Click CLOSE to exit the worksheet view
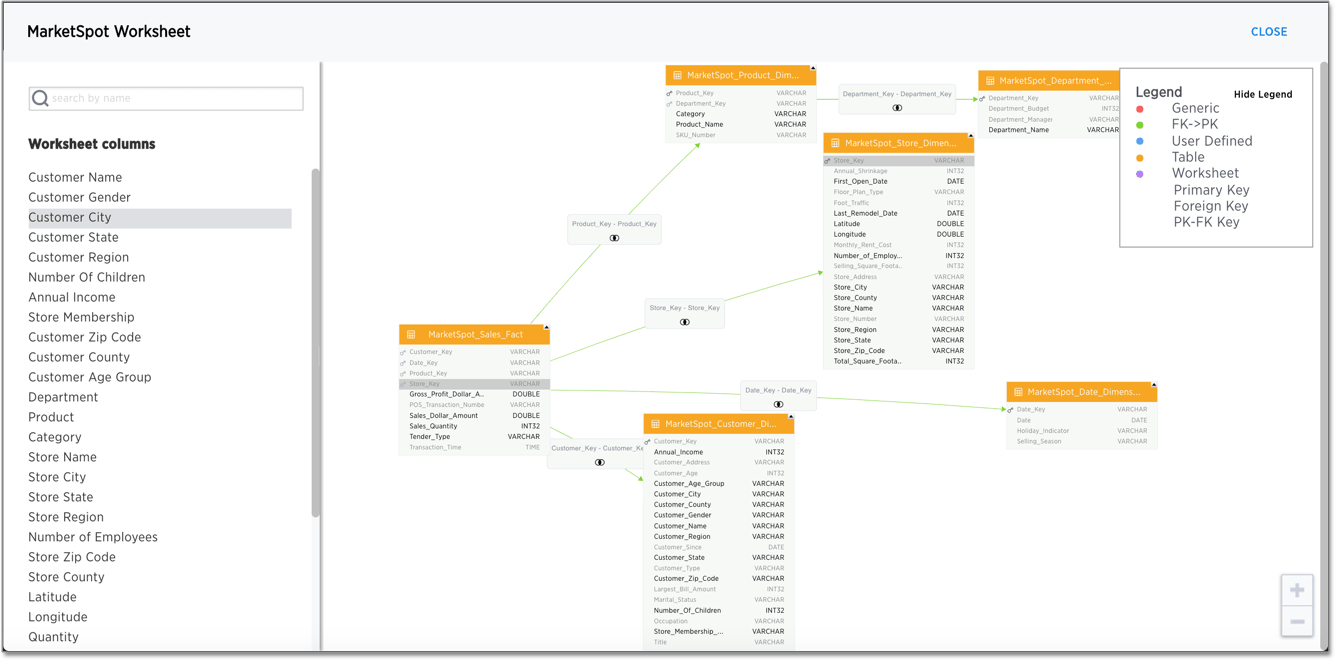 (x=1269, y=31)
